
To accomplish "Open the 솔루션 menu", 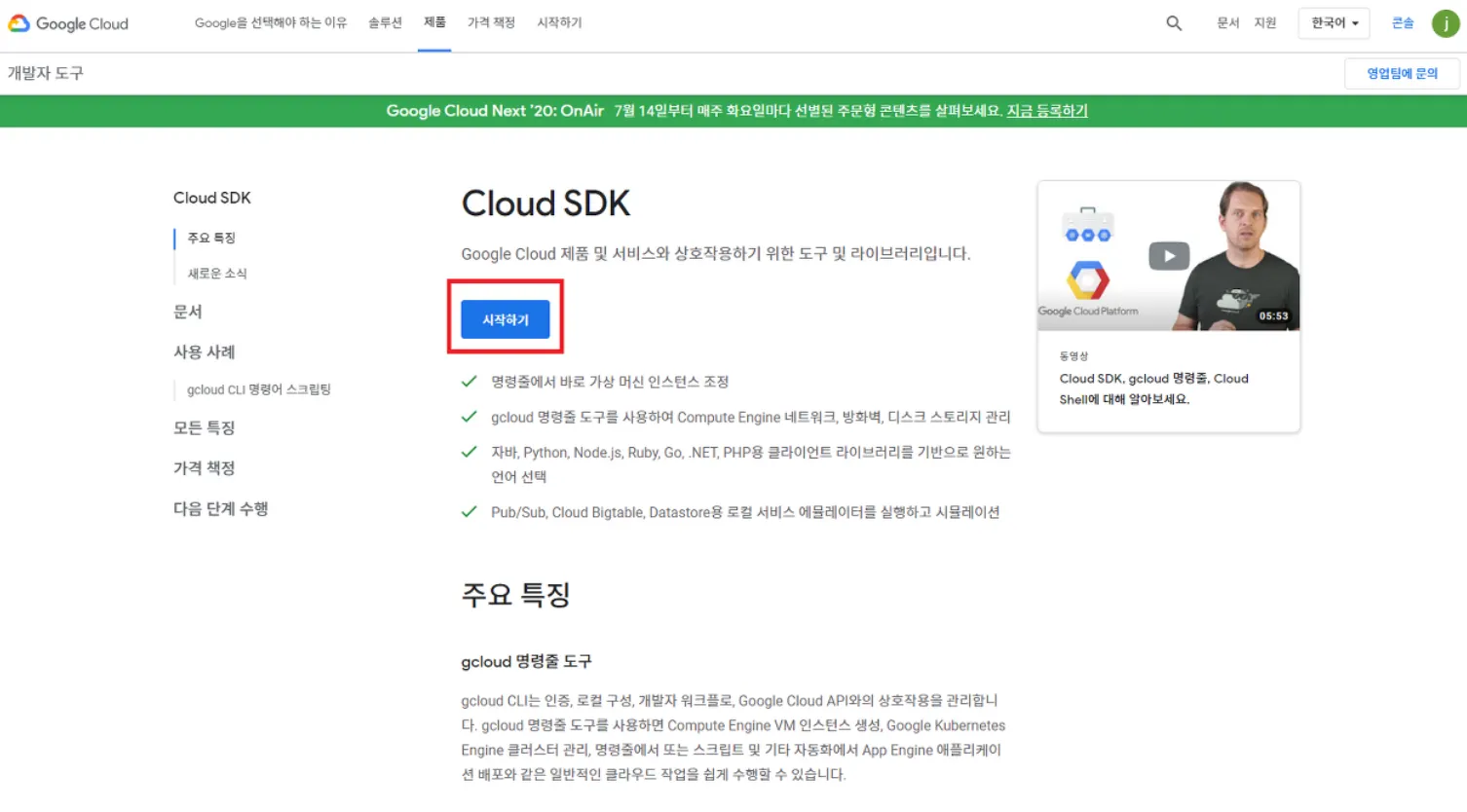I will [385, 22].
